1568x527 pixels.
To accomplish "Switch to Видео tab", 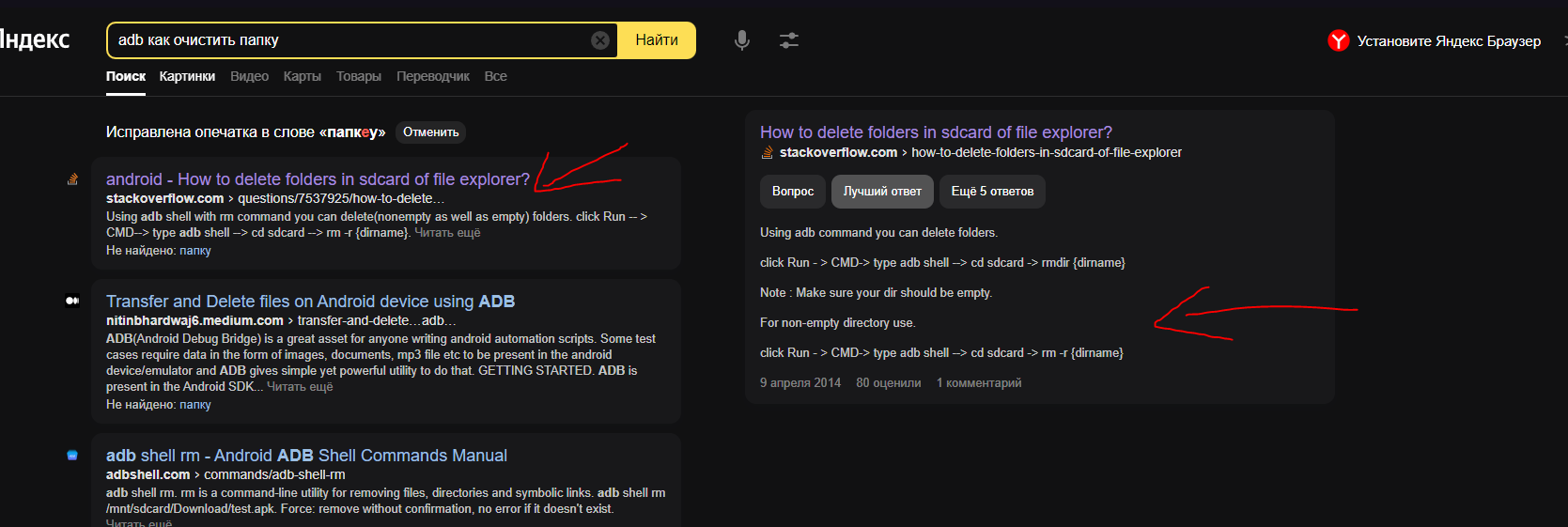I will coord(249,76).
